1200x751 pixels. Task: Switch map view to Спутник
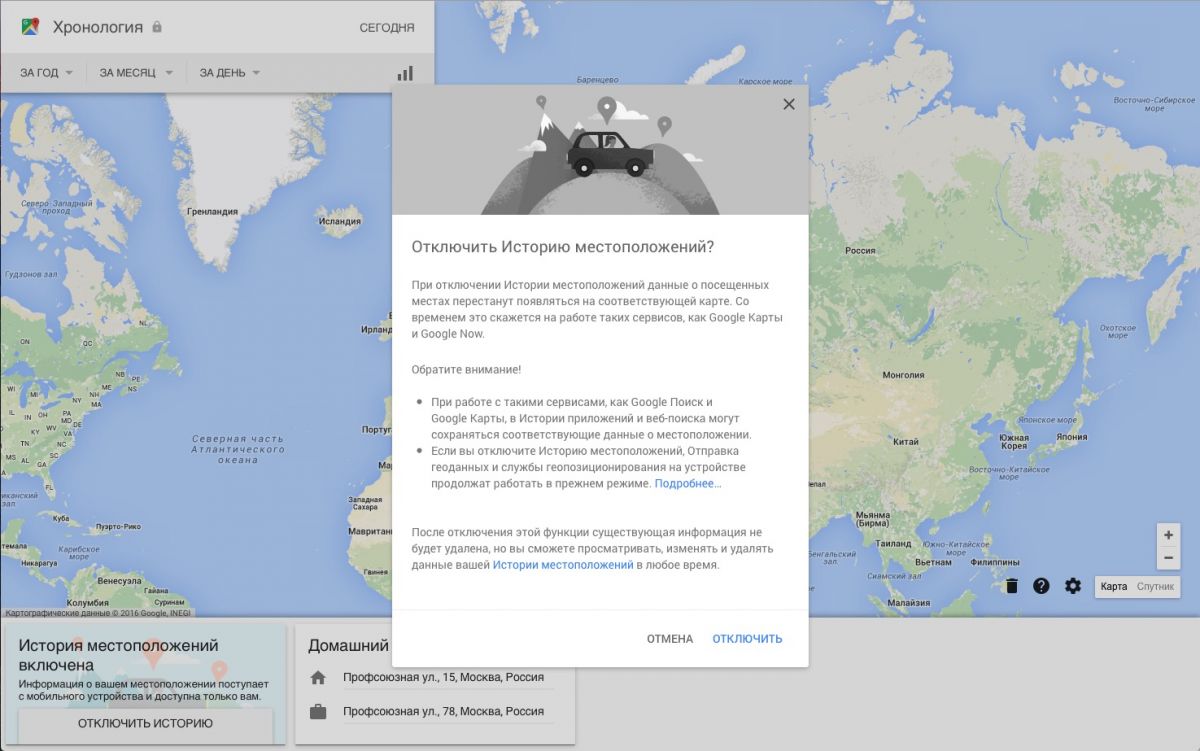coord(1155,586)
